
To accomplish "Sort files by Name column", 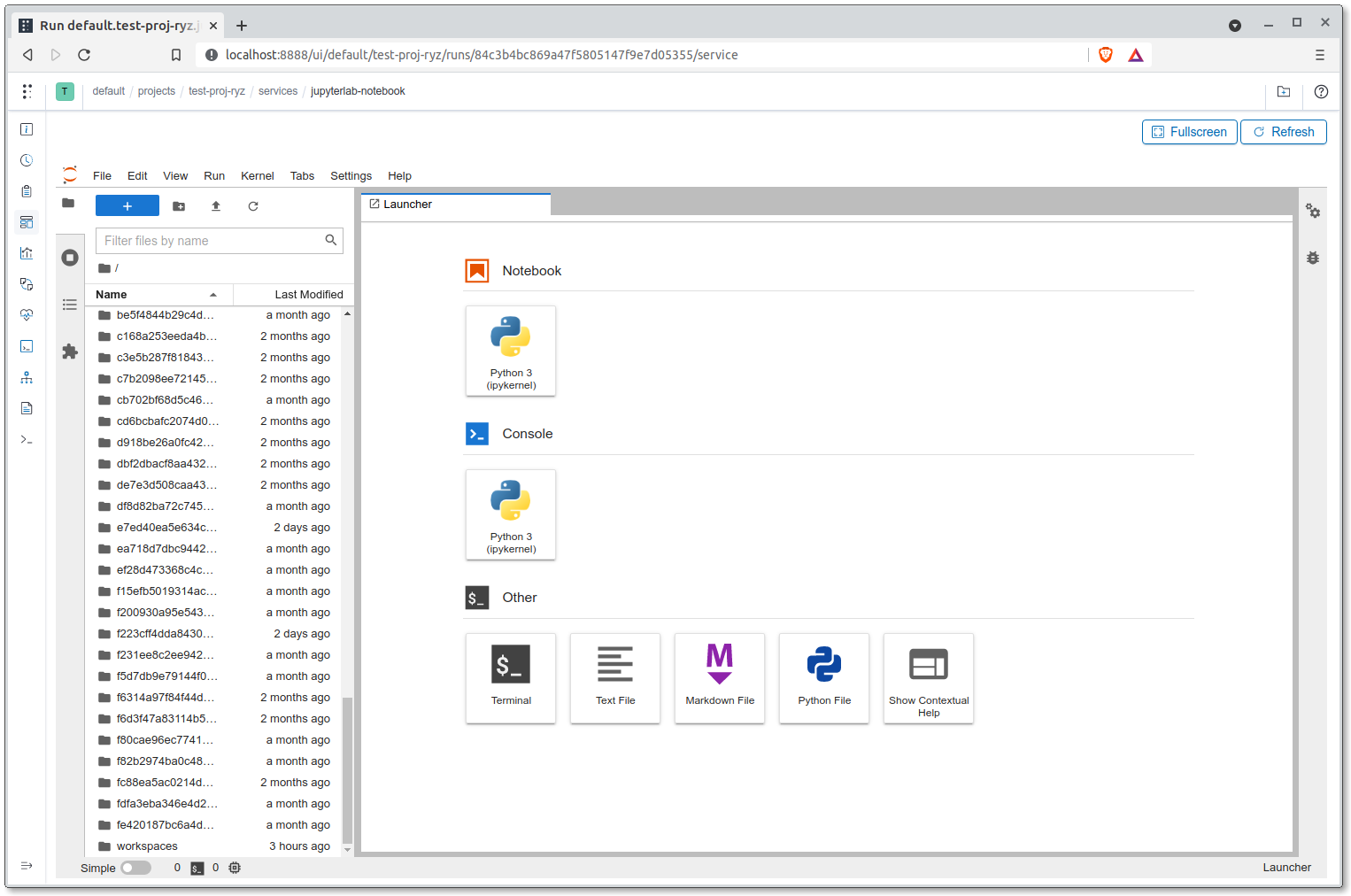I will (x=159, y=294).
